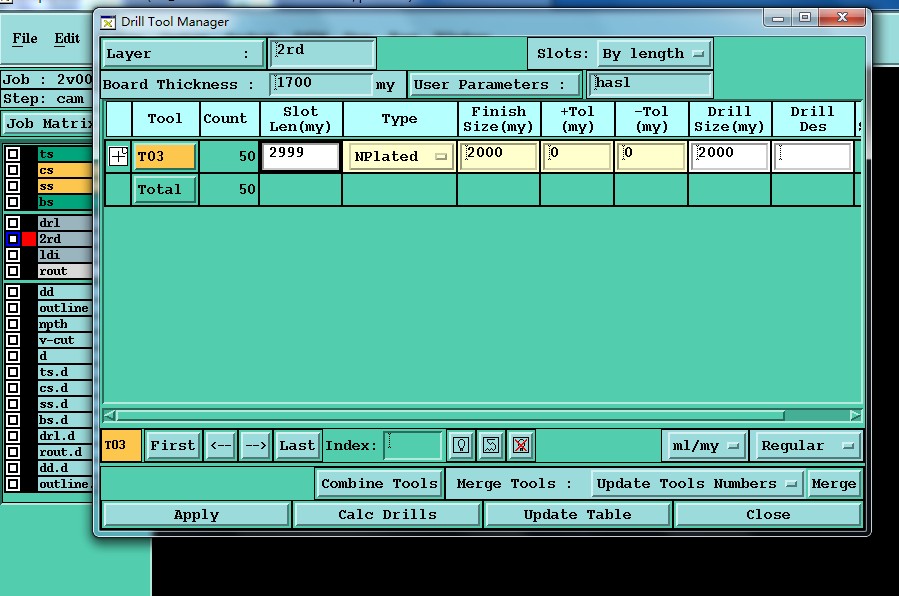Click the horizontal scrollbar of tool table
Image resolution: width=899 pixels, height=596 pixels.
point(450,415)
